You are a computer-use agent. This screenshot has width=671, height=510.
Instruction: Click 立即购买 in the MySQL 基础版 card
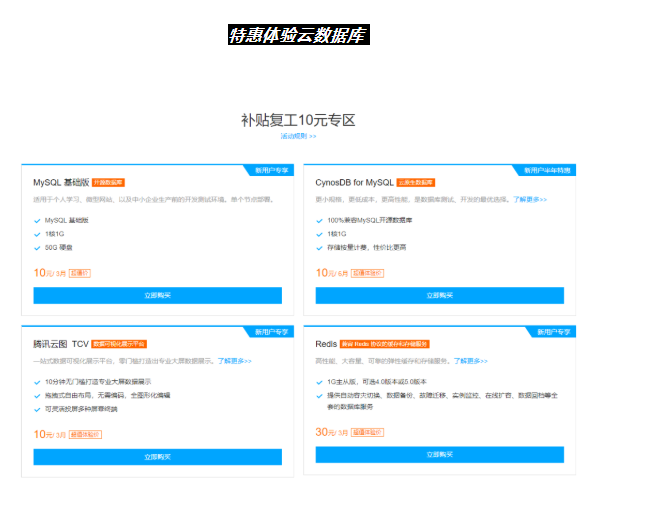coord(157,295)
